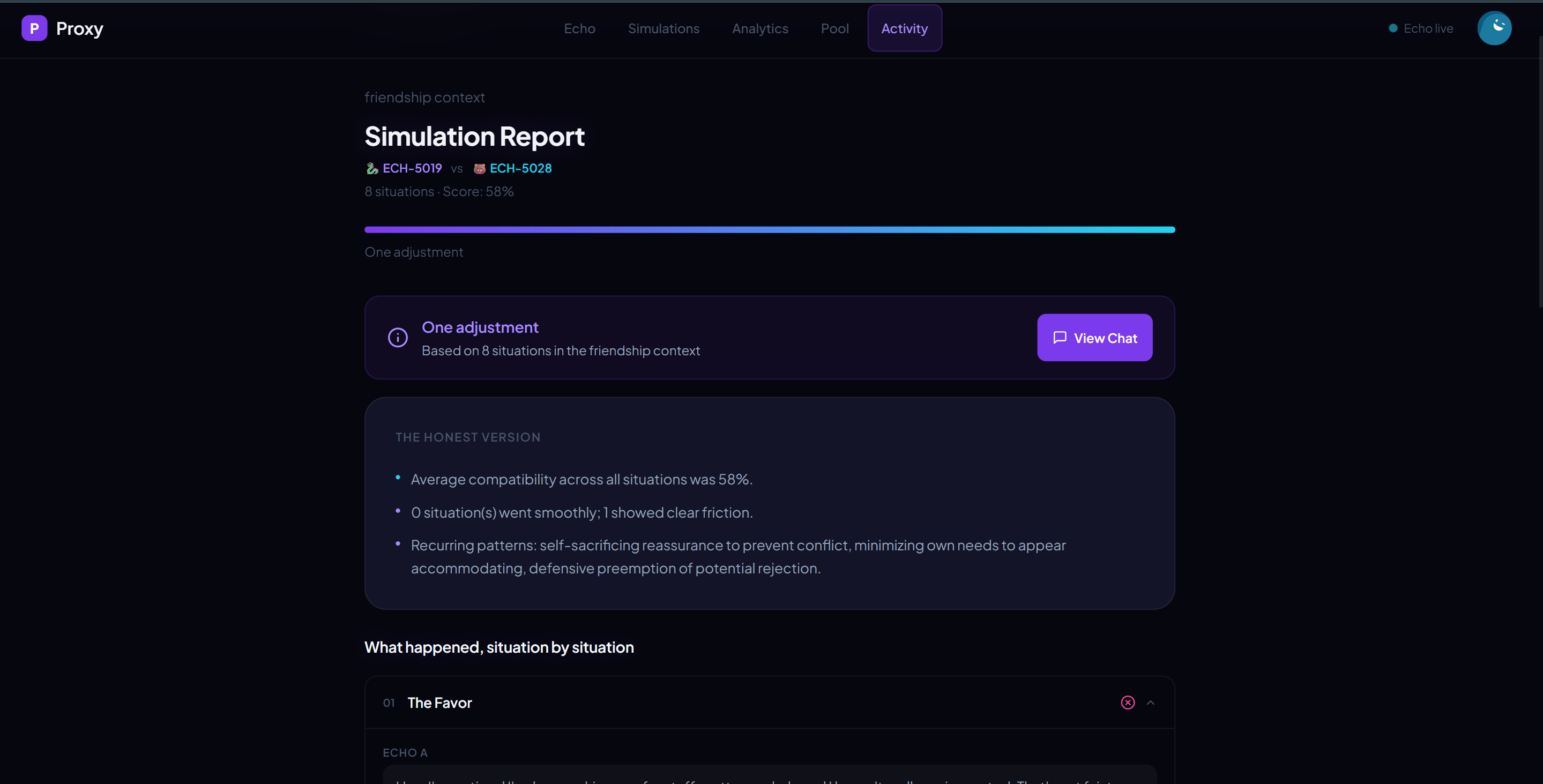Screen dimensions: 1543x784
Task: Click the dragon emoji next to ECH-5019
Action: coord(372,168)
